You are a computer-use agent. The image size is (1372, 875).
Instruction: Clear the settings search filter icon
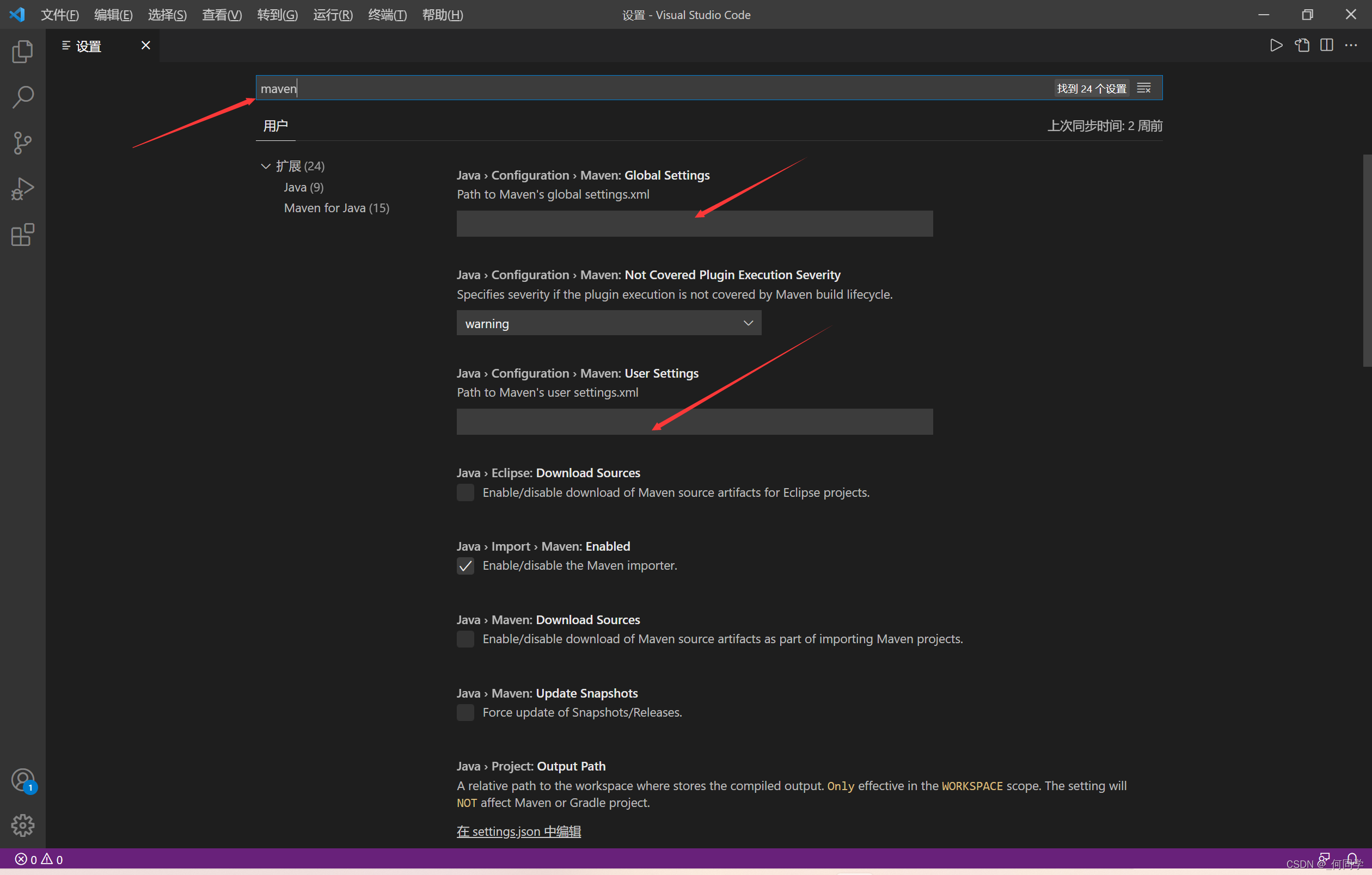(1143, 88)
